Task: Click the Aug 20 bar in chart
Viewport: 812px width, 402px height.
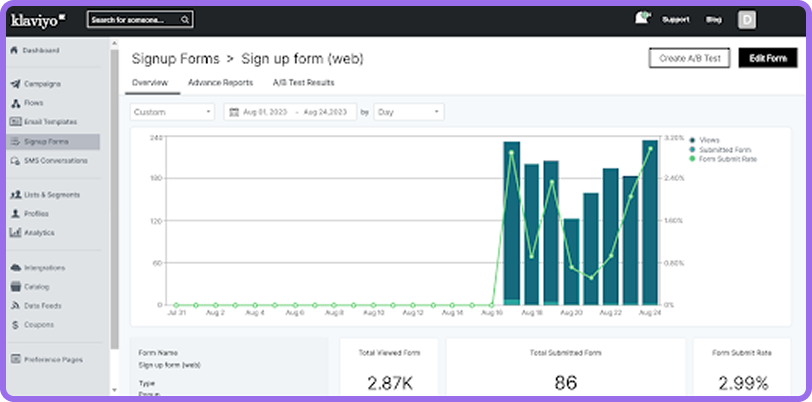Action: 571,262
